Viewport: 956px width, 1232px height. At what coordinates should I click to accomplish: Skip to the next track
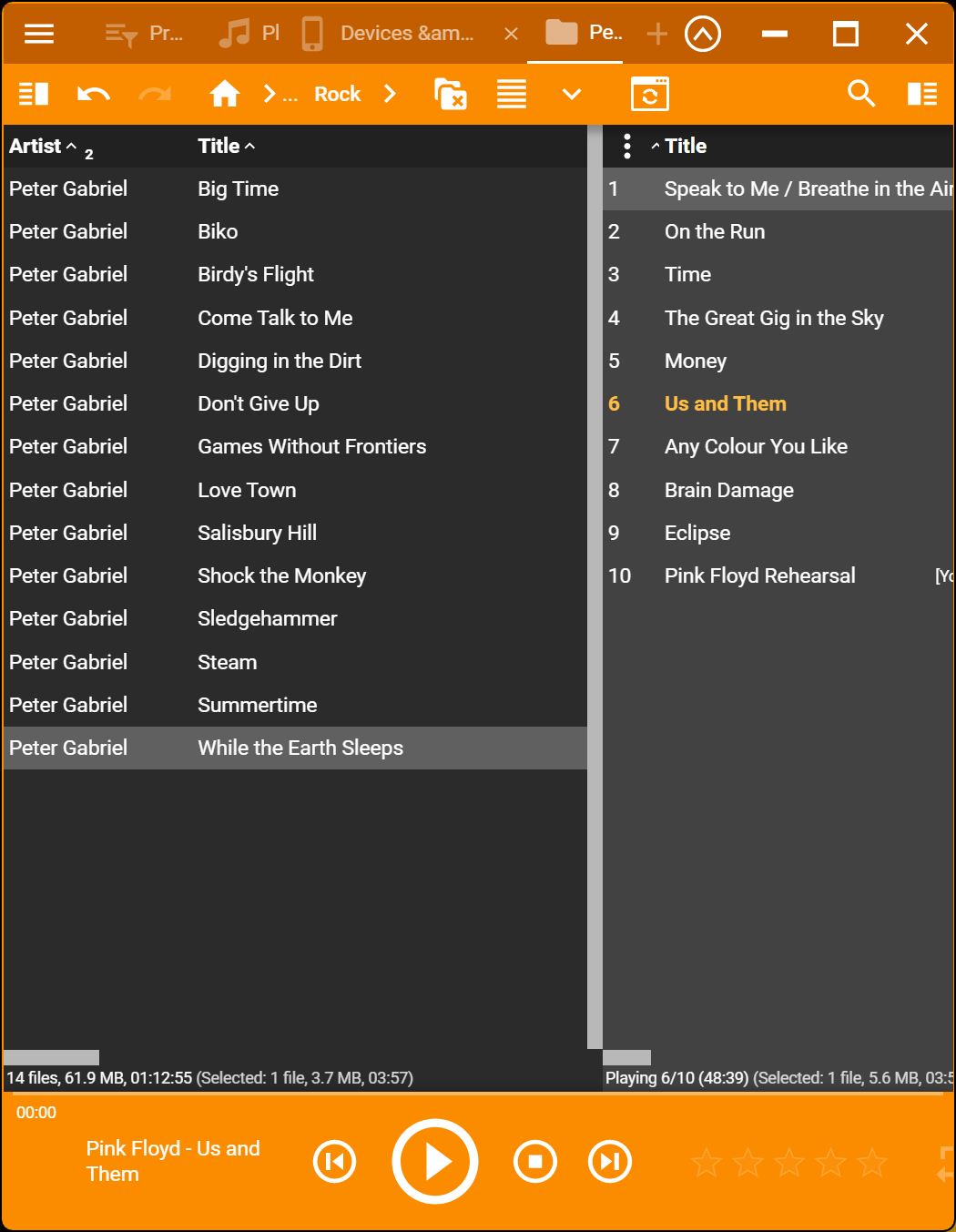coord(609,1161)
